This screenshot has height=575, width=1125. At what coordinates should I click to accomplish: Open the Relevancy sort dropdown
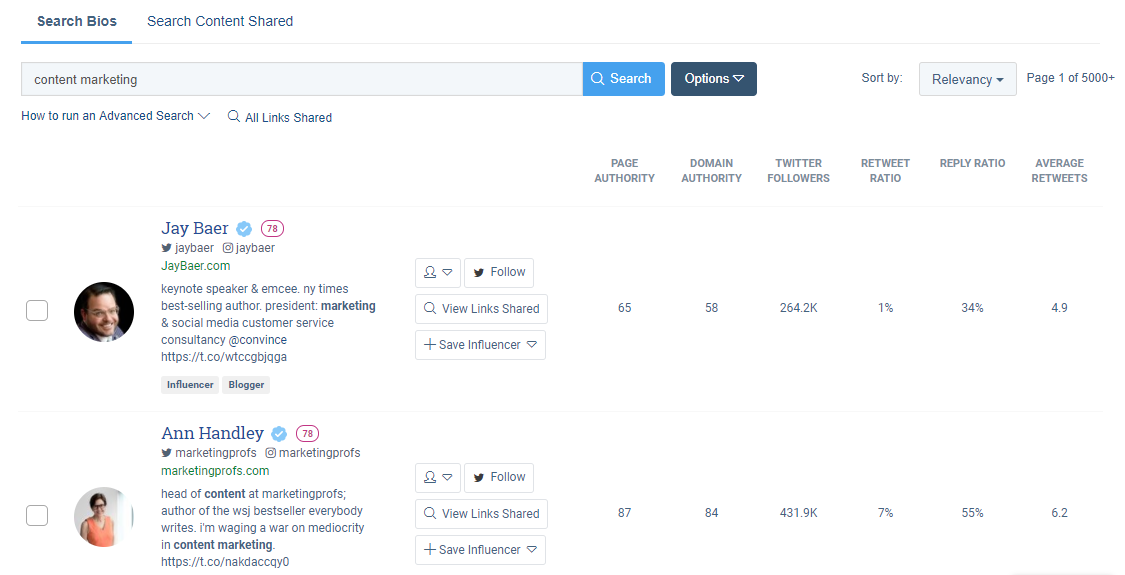pos(967,79)
